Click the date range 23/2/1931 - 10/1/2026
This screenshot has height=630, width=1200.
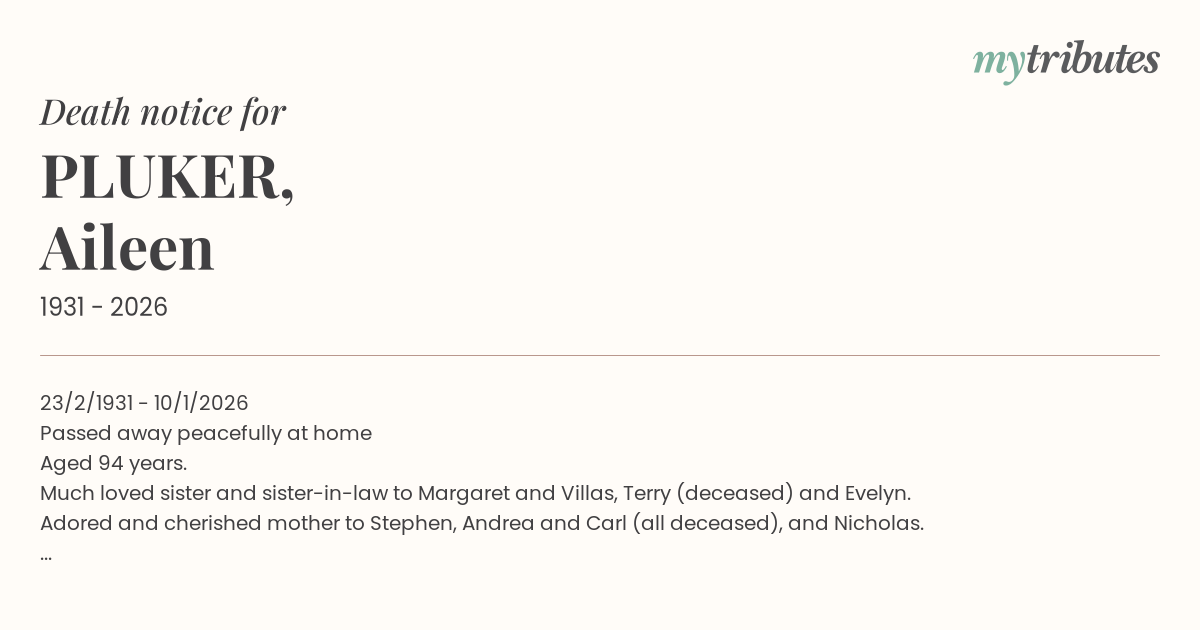pos(144,403)
